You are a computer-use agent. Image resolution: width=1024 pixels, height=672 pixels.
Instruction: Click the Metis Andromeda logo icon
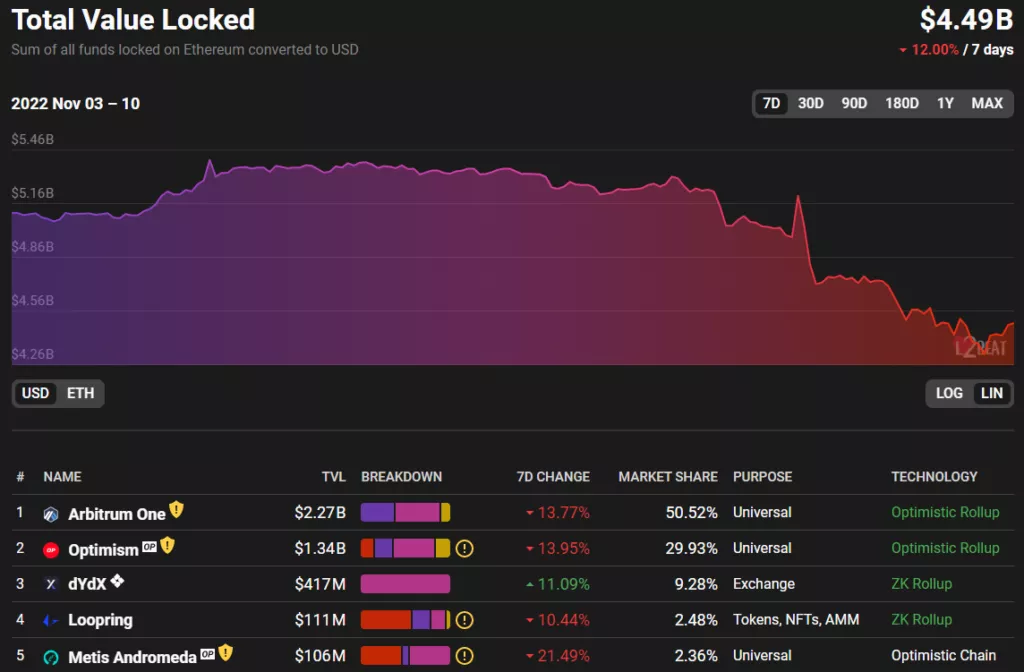tap(51, 657)
